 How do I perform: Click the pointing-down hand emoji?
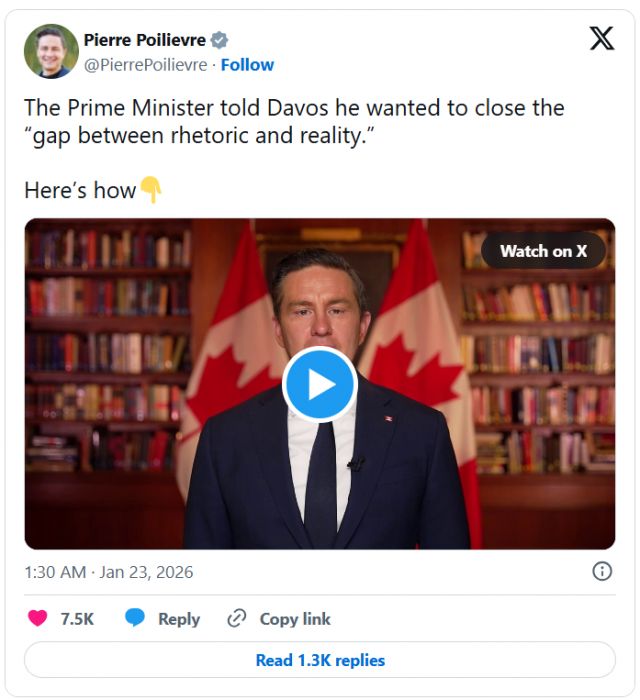[150, 190]
